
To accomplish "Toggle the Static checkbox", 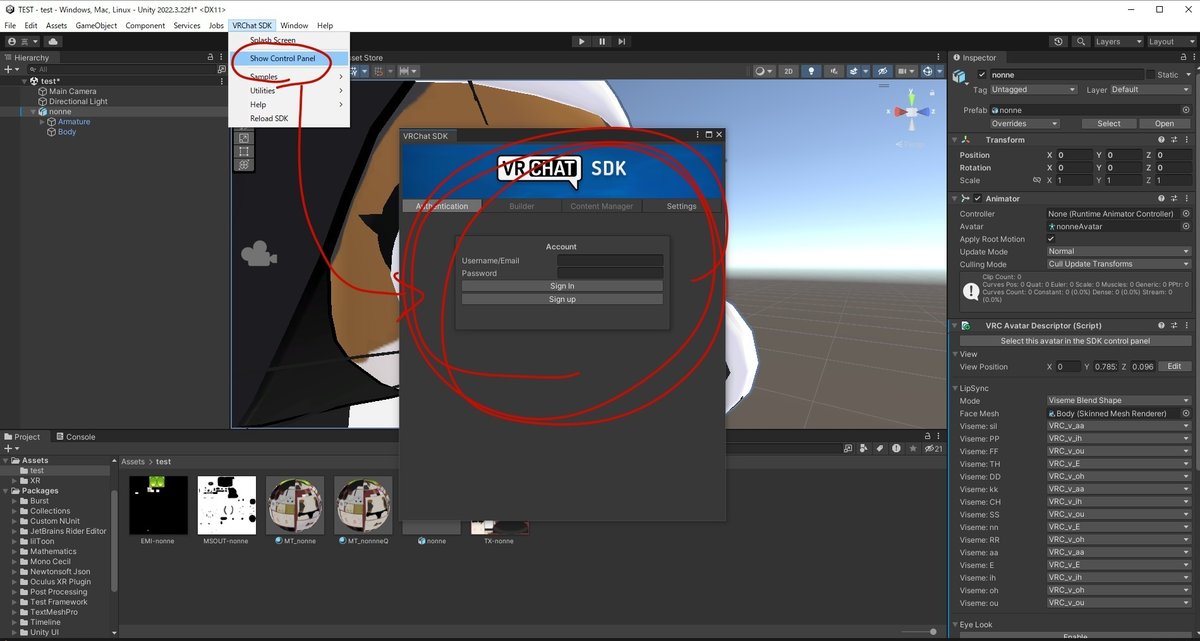I will [x=1150, y=75].
